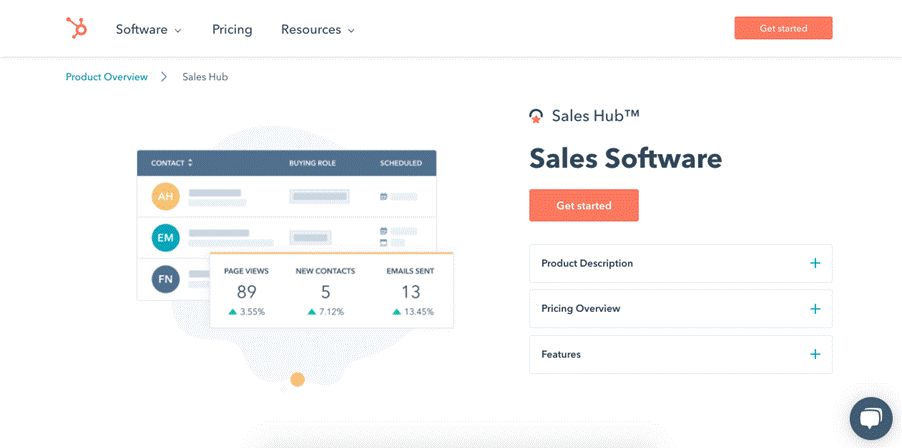Click the New Contacts value 5
902x448 pixels.
326,292
